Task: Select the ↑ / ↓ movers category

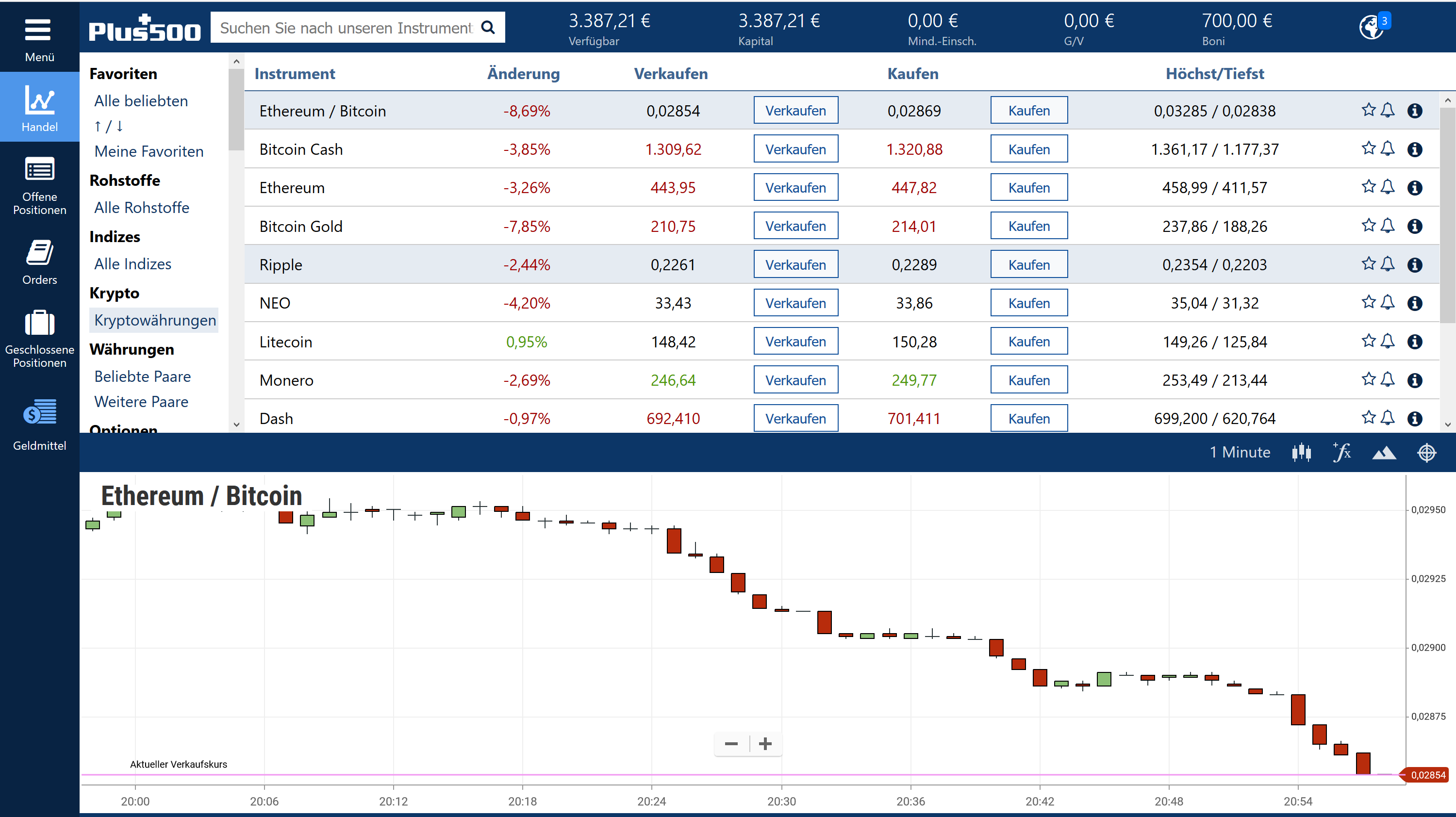Action: 109,126
